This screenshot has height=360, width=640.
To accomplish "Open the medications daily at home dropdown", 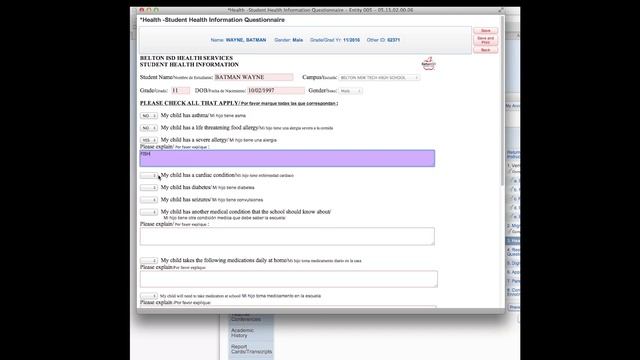I will pyautogui.click(x=149, y=260).
